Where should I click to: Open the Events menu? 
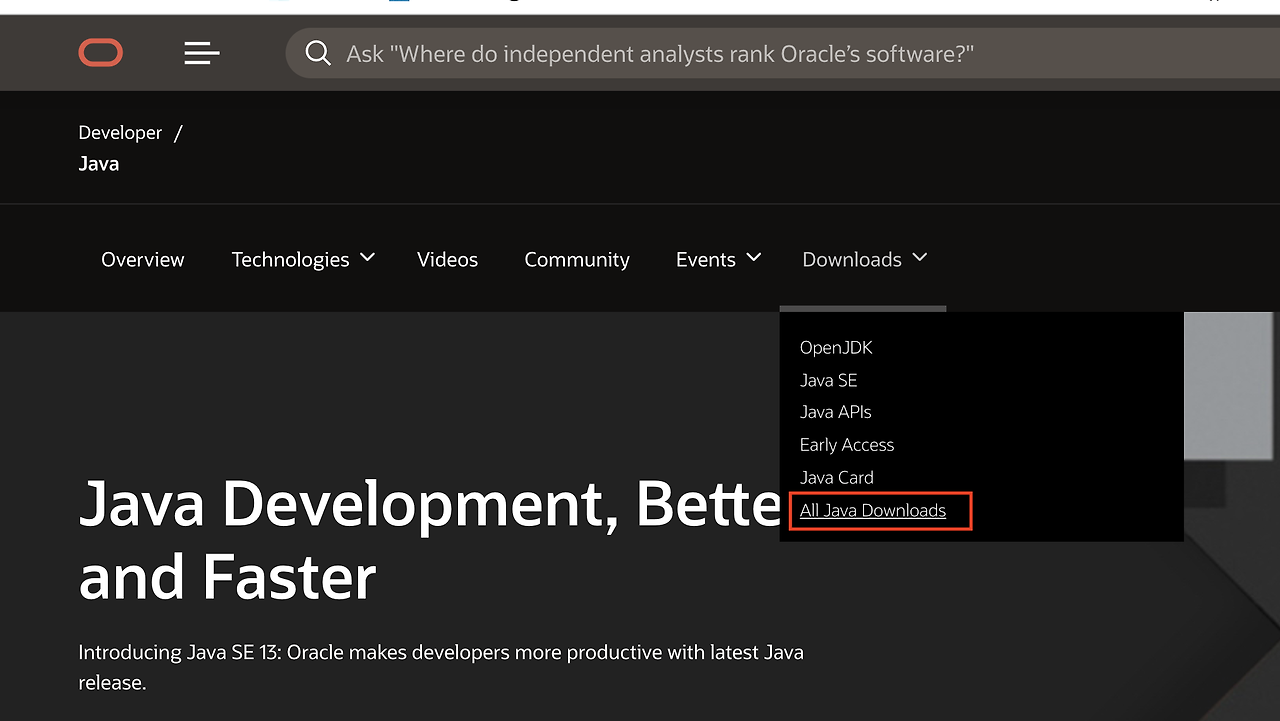click(706, 260)
